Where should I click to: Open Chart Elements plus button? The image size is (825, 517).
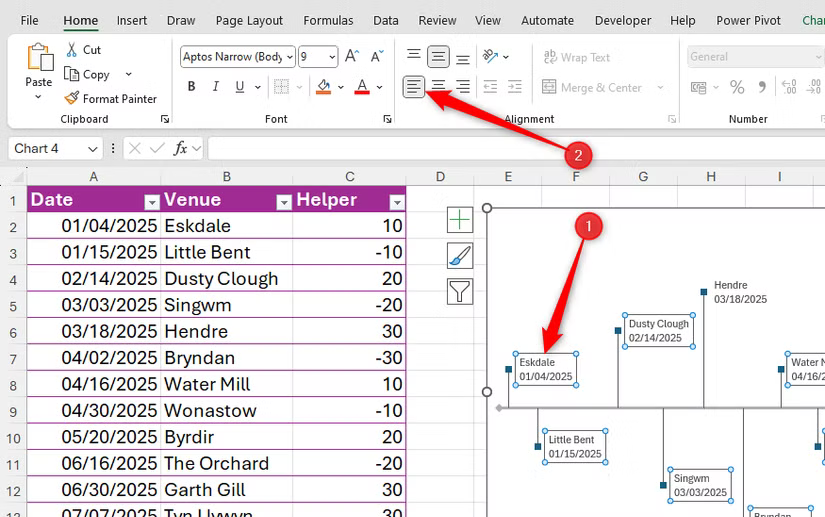(459, 219)
